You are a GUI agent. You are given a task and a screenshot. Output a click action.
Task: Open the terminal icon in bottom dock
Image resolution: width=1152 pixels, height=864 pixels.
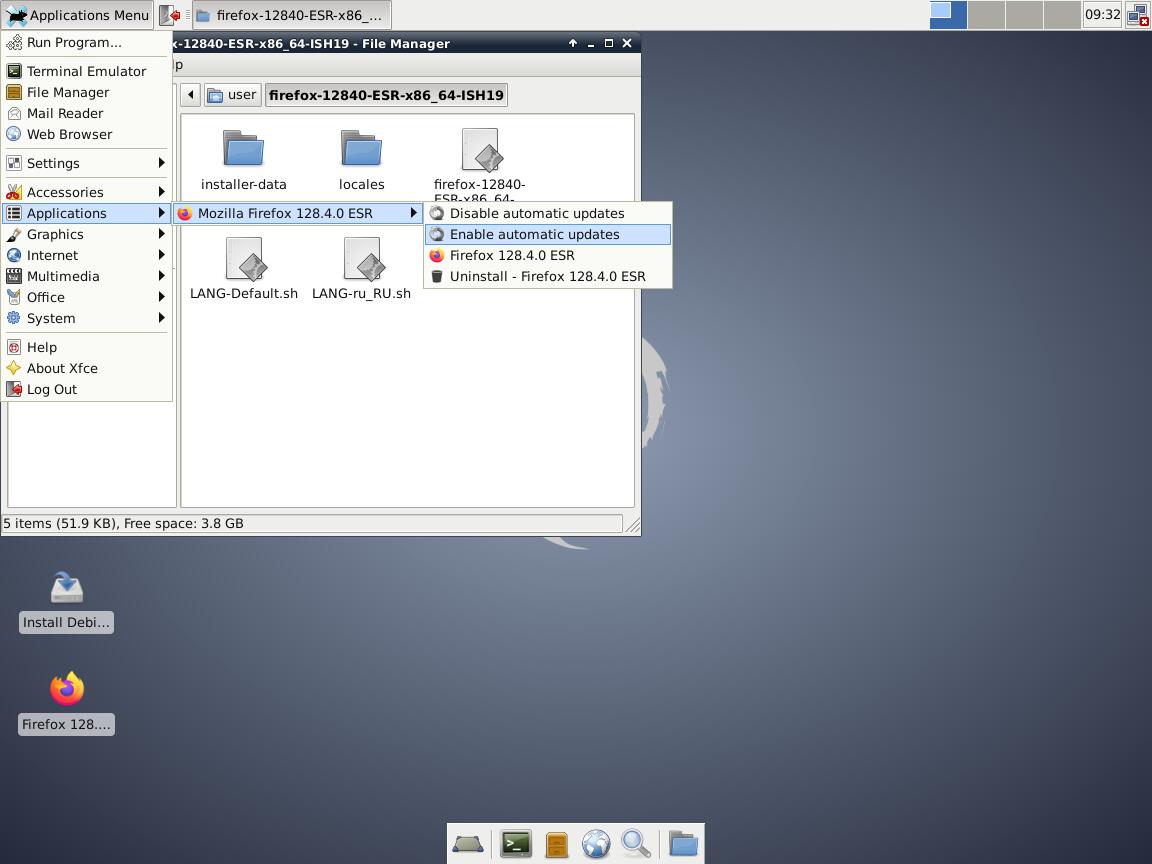pos(516,844)
